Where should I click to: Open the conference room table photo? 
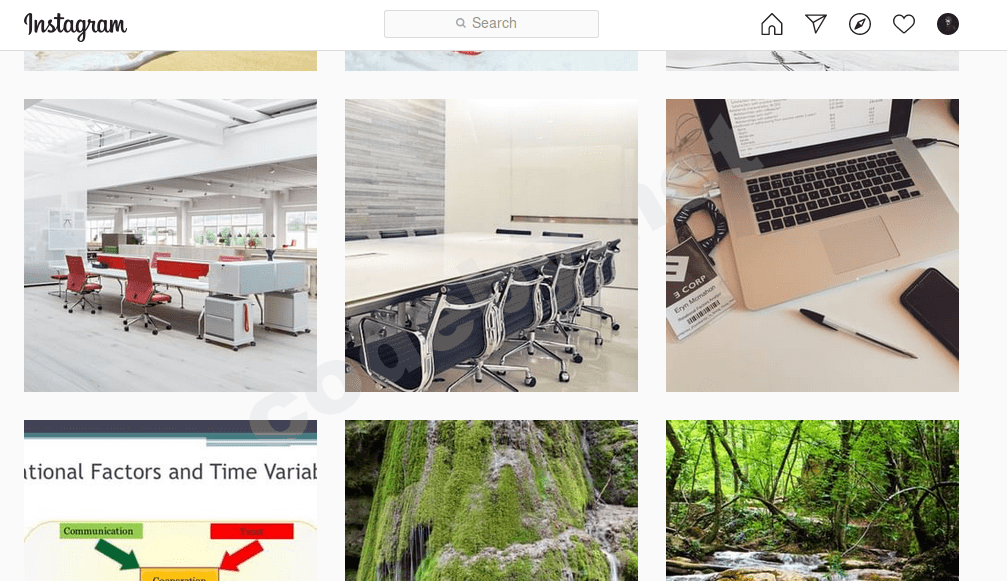[x=491, y=245]
